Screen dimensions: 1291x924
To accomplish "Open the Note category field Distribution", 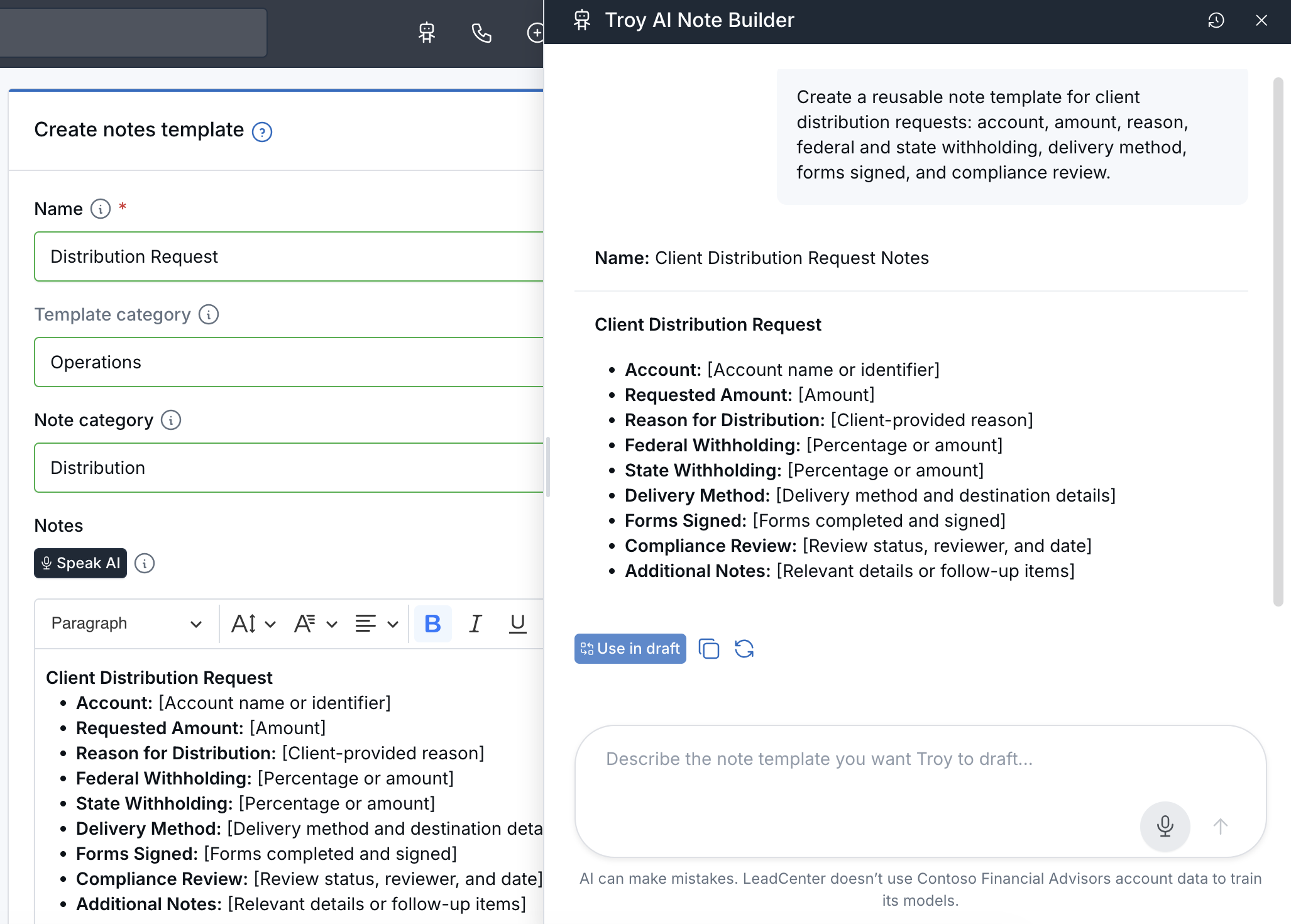I will 288,468.
